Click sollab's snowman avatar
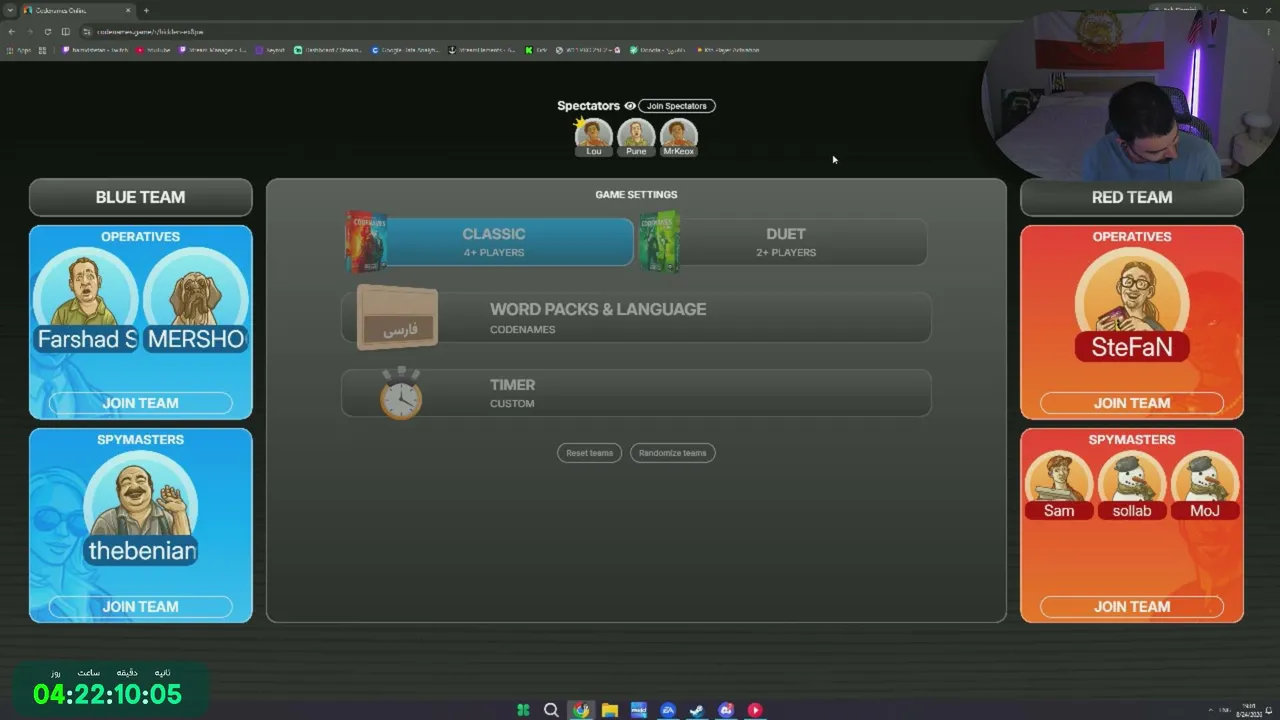The height and width of the screenshot is (720, 1280). [x=1132, y=485]
